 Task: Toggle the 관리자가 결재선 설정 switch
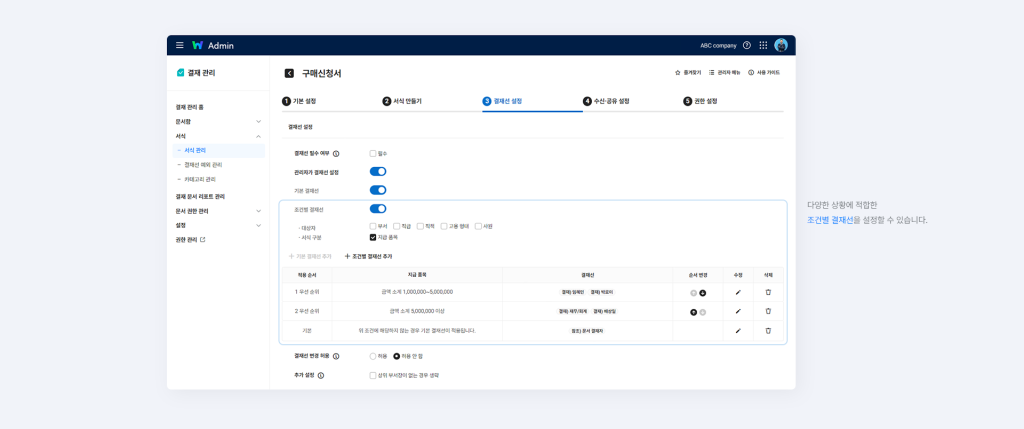tap(378, 172)
